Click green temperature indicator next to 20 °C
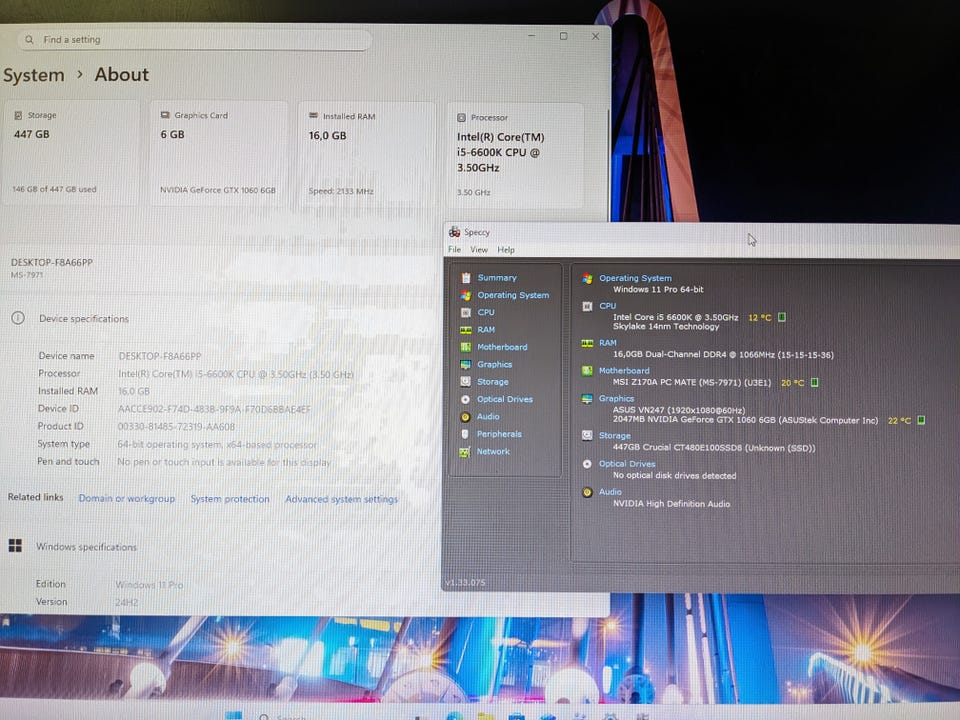Screen dimensions: 960x720 point(814,383)
